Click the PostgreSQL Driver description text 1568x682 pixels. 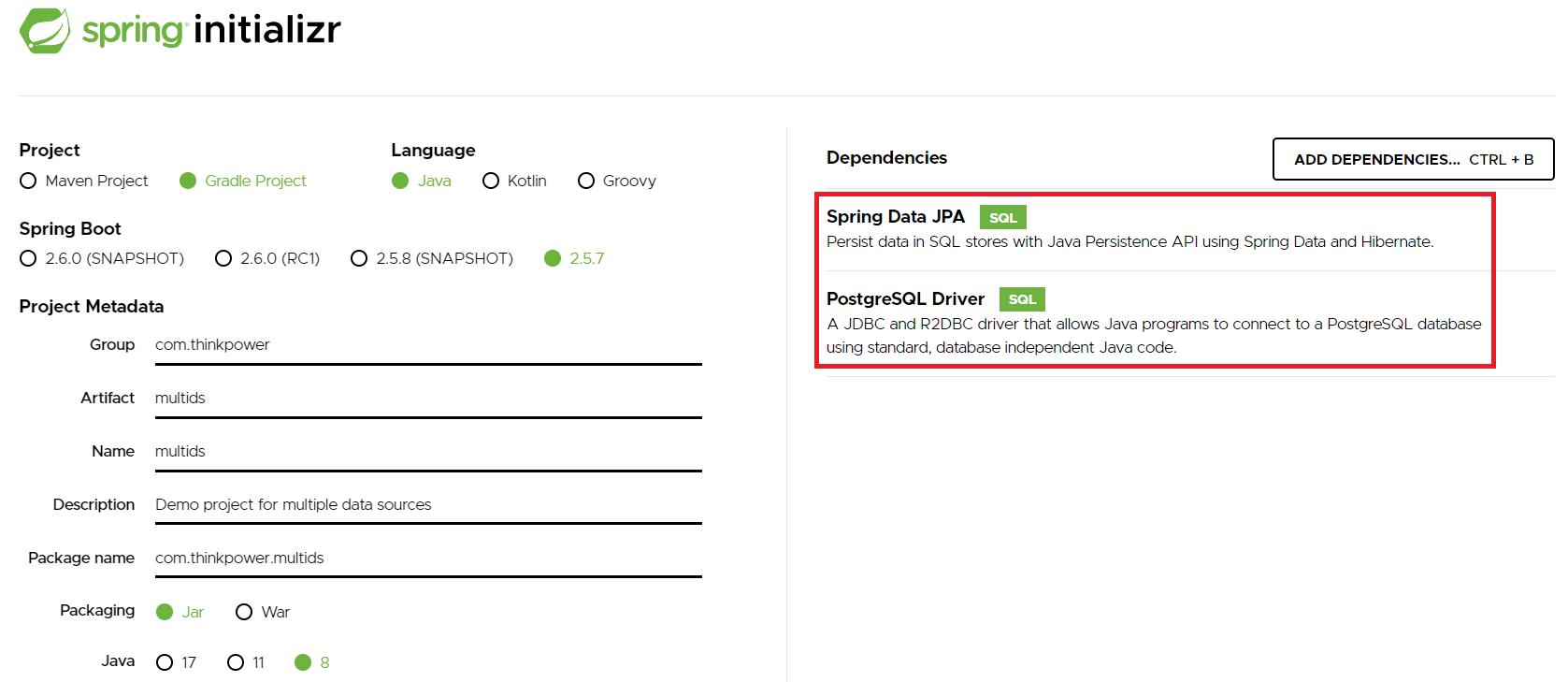pyautogui.click(x=1154, y=335)
